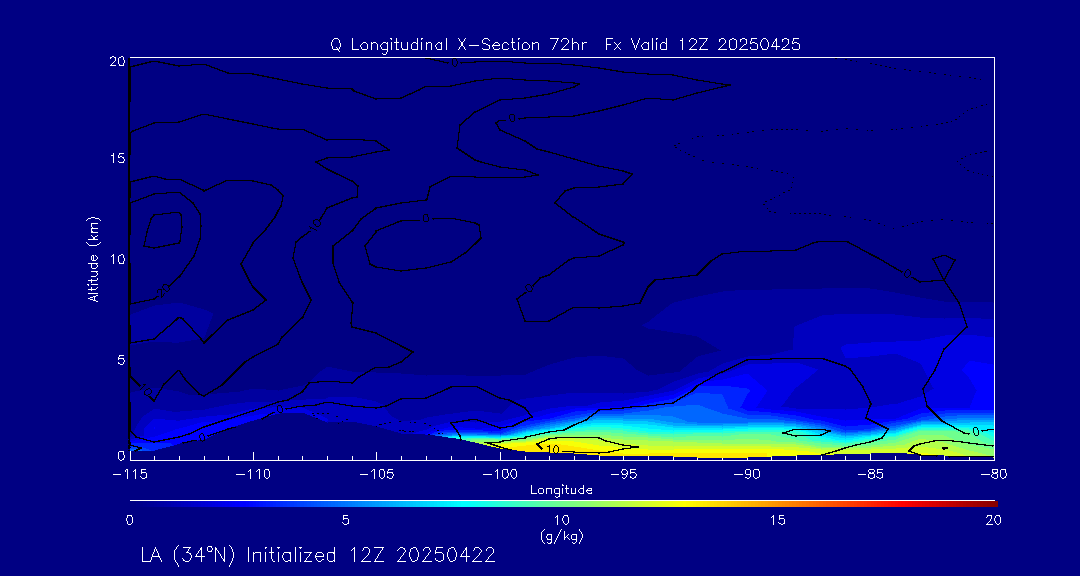Image resolution: width=1080 pixels, height=576 pixels.
Task: Click the -90 longitude tick label
Action: coord(747,475)
